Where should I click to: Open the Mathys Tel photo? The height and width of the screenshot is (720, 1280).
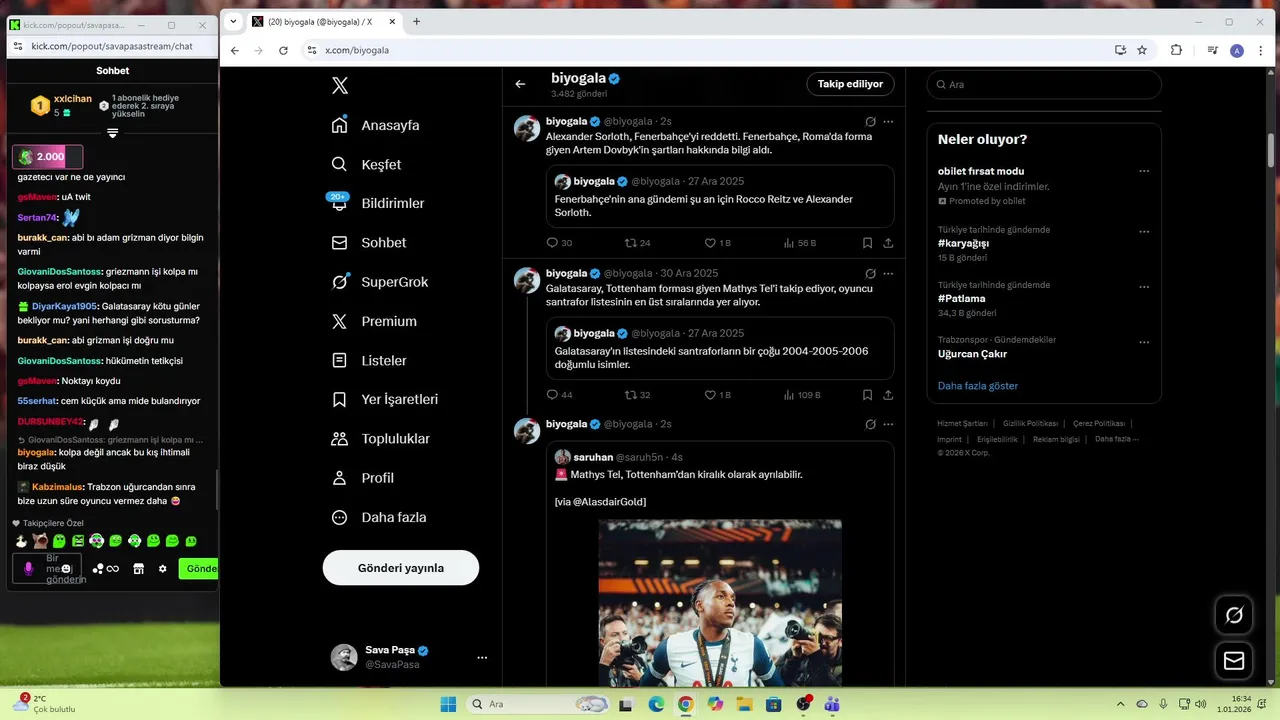point(720,602)
